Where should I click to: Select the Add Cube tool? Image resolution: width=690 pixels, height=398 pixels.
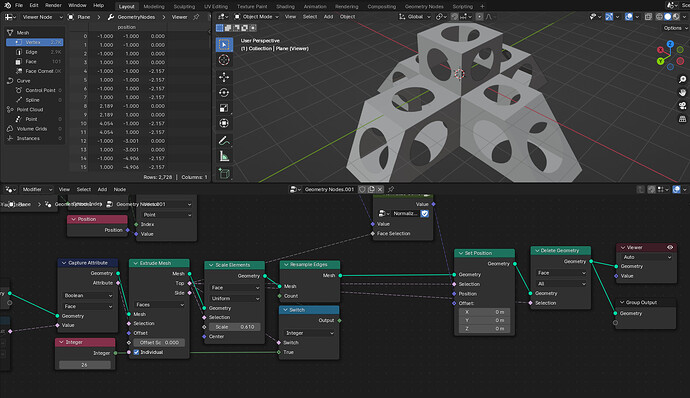point(224,173)
